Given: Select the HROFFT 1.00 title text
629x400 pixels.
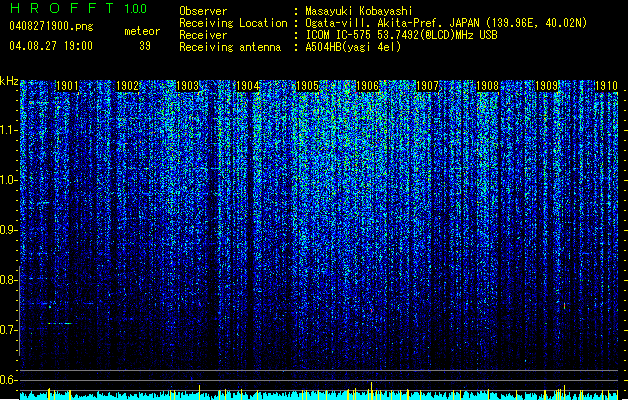Looking at the screenshot, I should (x=79, y=8).
